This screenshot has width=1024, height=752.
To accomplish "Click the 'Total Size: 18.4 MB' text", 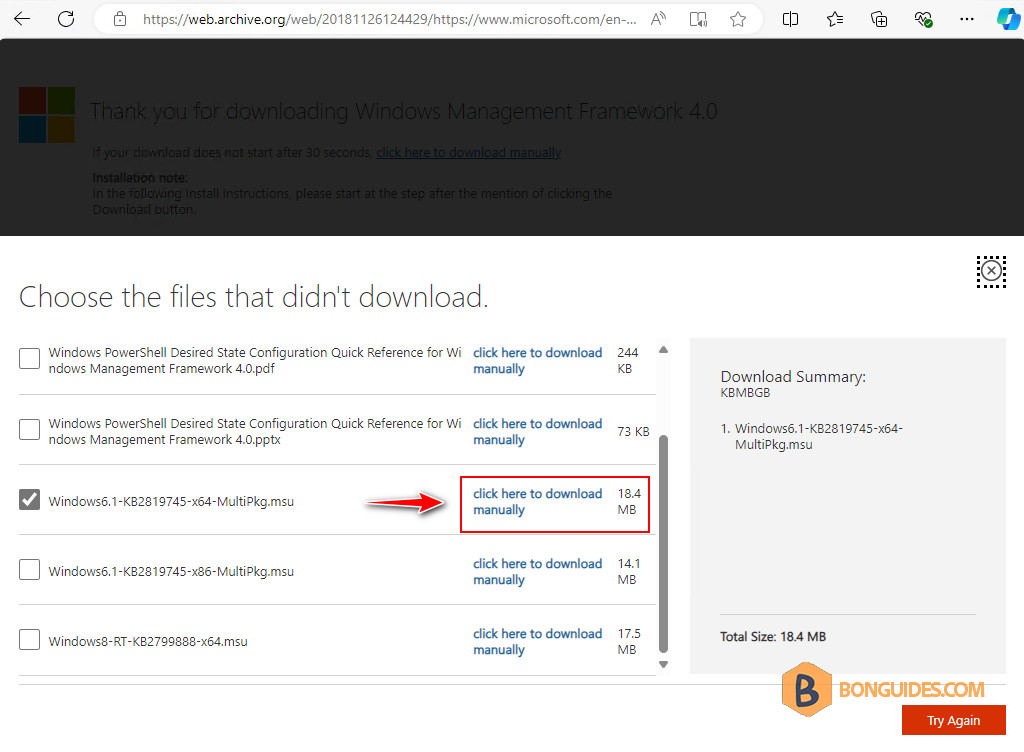I will (773, 636).
